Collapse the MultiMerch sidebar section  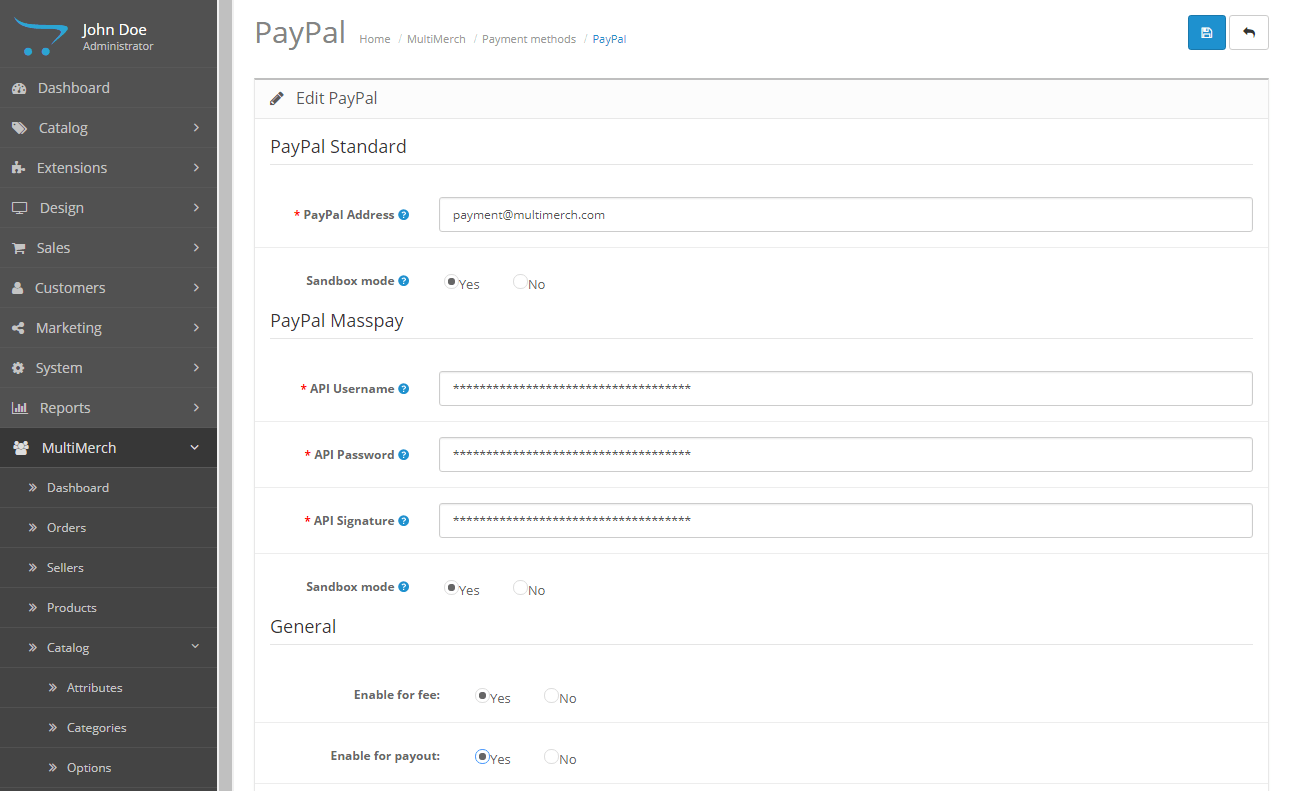108,448
